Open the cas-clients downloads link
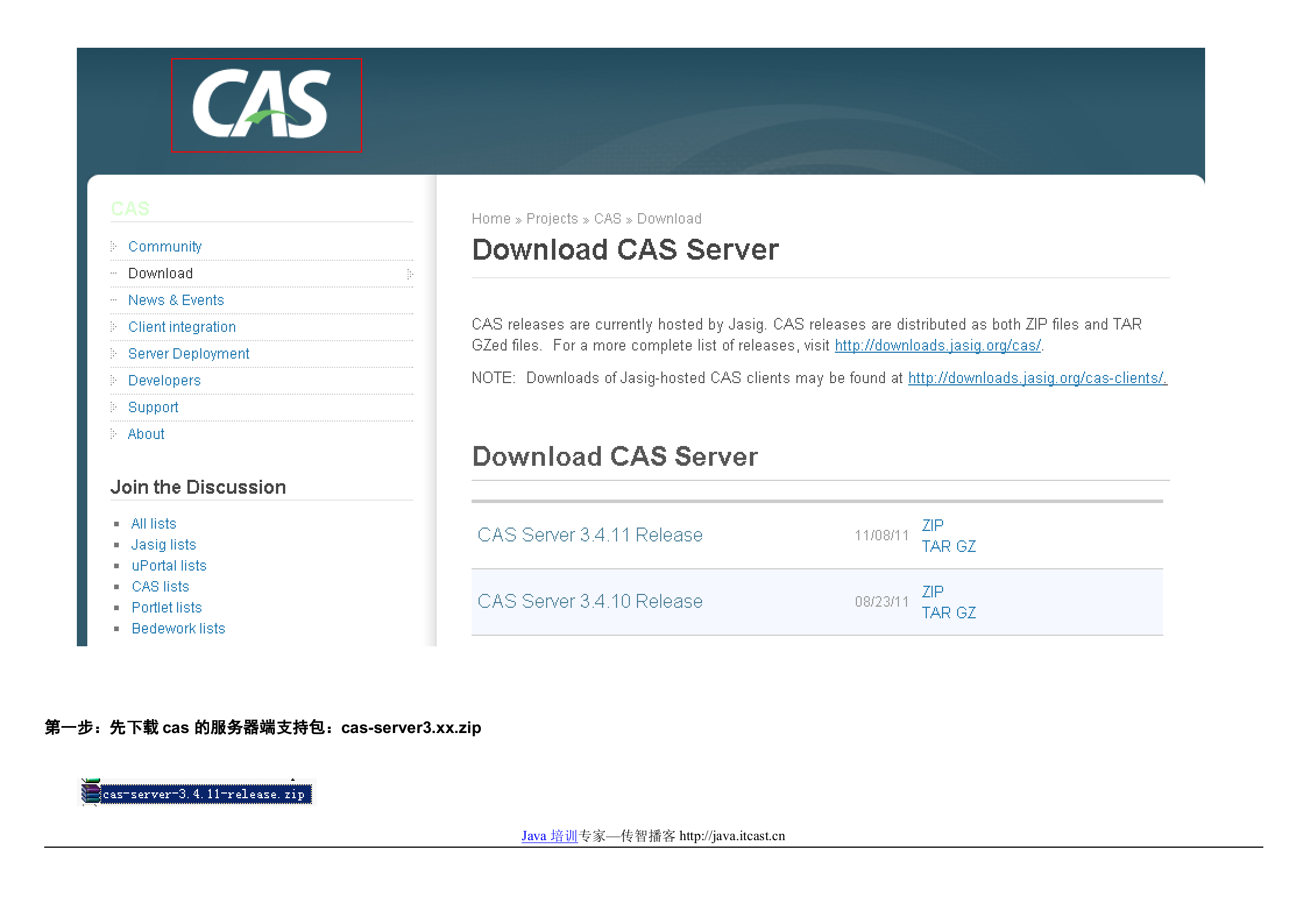The image size is (1307, 924). 1037,378
